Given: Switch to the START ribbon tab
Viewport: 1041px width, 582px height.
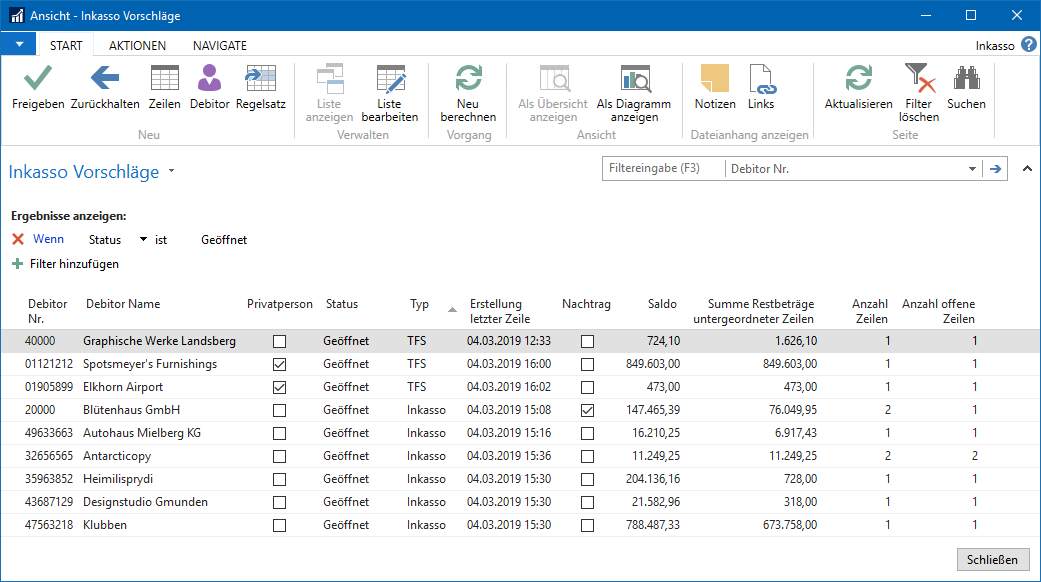Looking at the screenshot, I should point(66,46).
